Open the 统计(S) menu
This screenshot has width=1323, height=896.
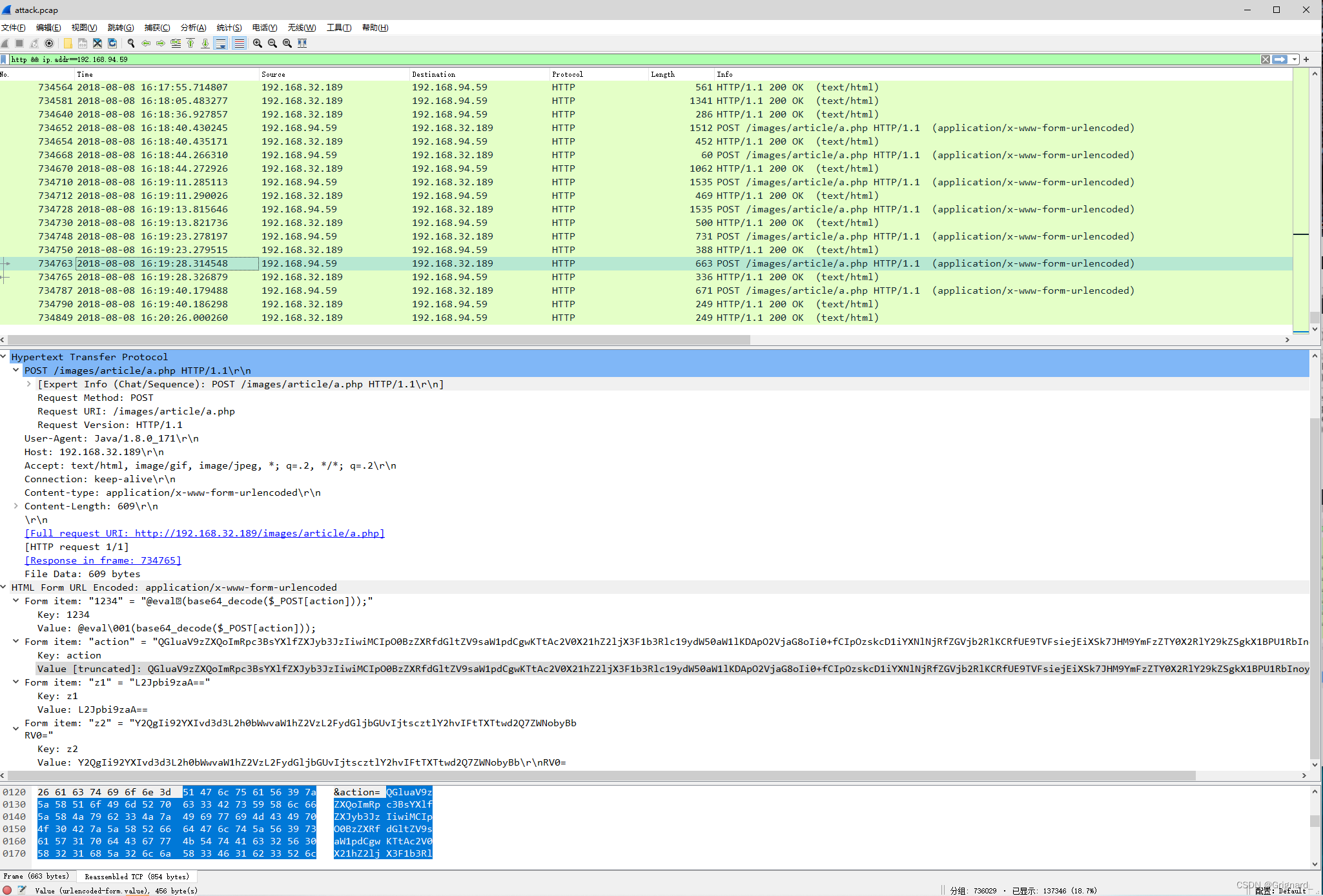click(x=229, y=27)
